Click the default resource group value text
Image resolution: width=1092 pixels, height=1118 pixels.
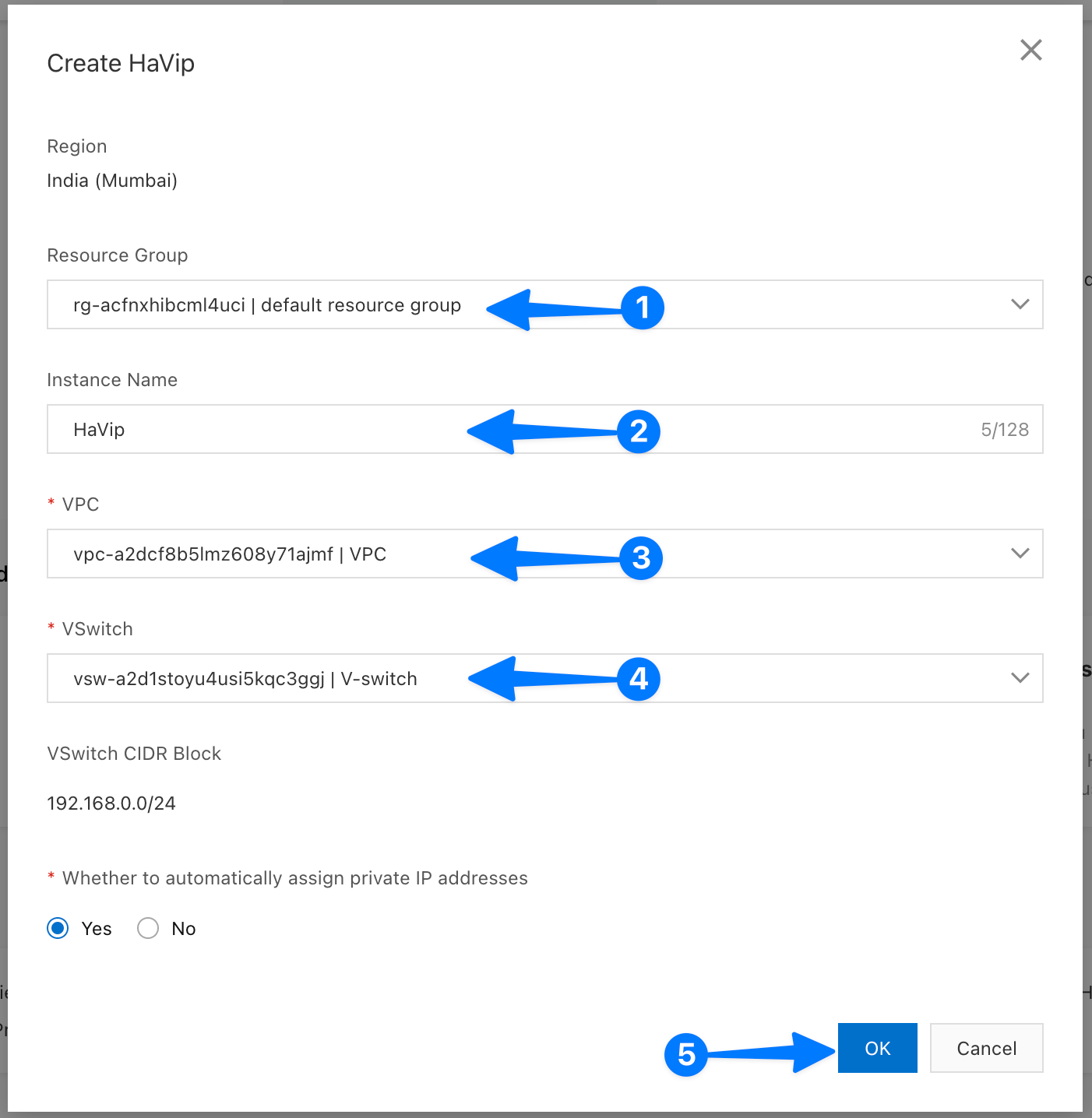266,305
